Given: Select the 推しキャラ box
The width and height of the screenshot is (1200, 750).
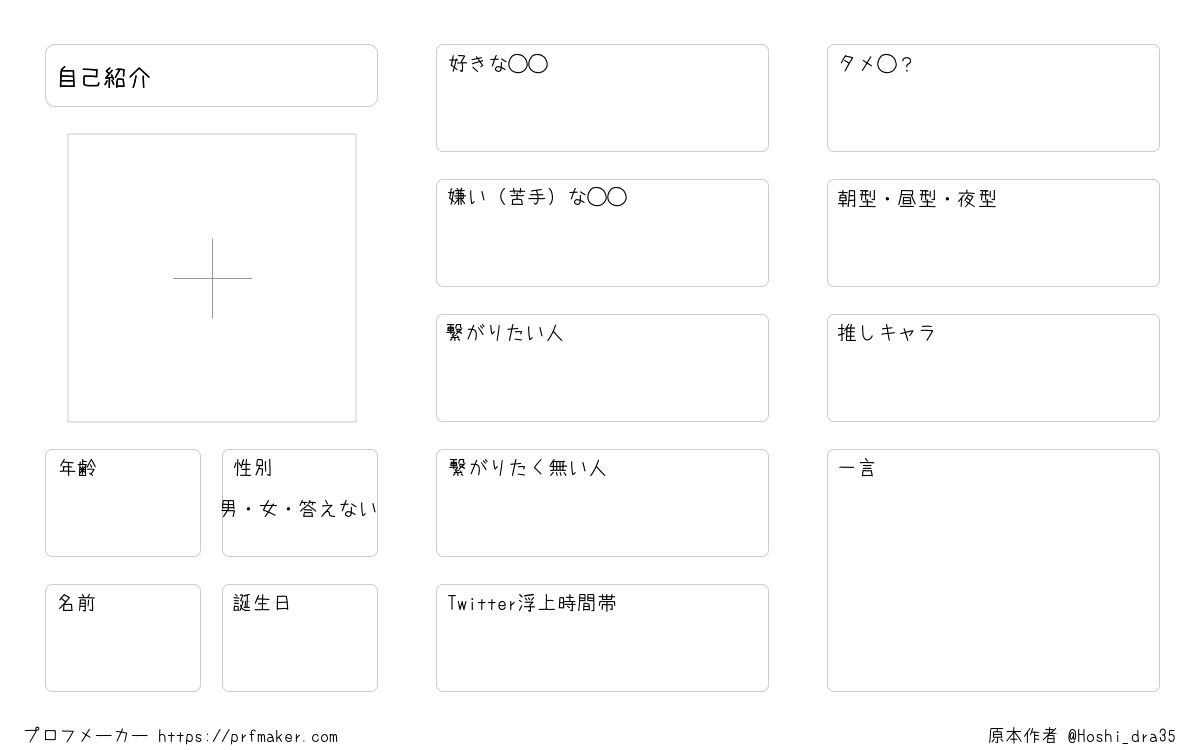Looking at the screenshot, I should coord(993,368).
